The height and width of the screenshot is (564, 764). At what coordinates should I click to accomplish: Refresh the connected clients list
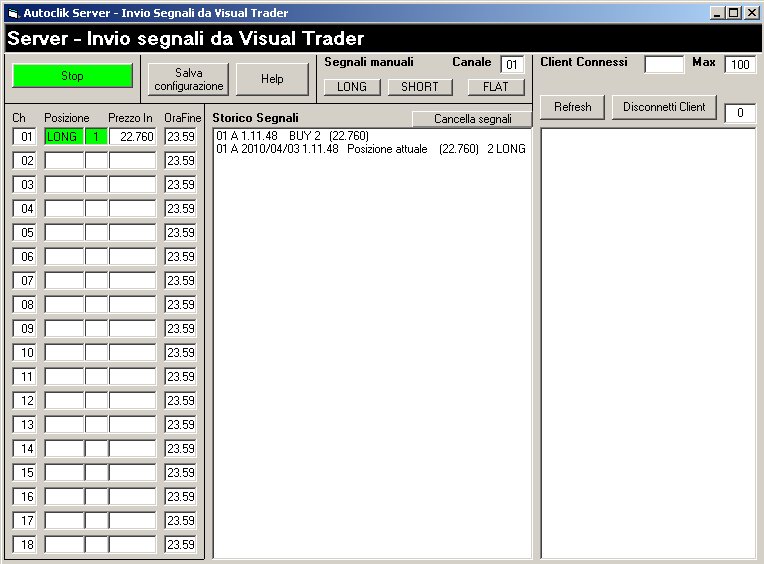coord(573,107)
